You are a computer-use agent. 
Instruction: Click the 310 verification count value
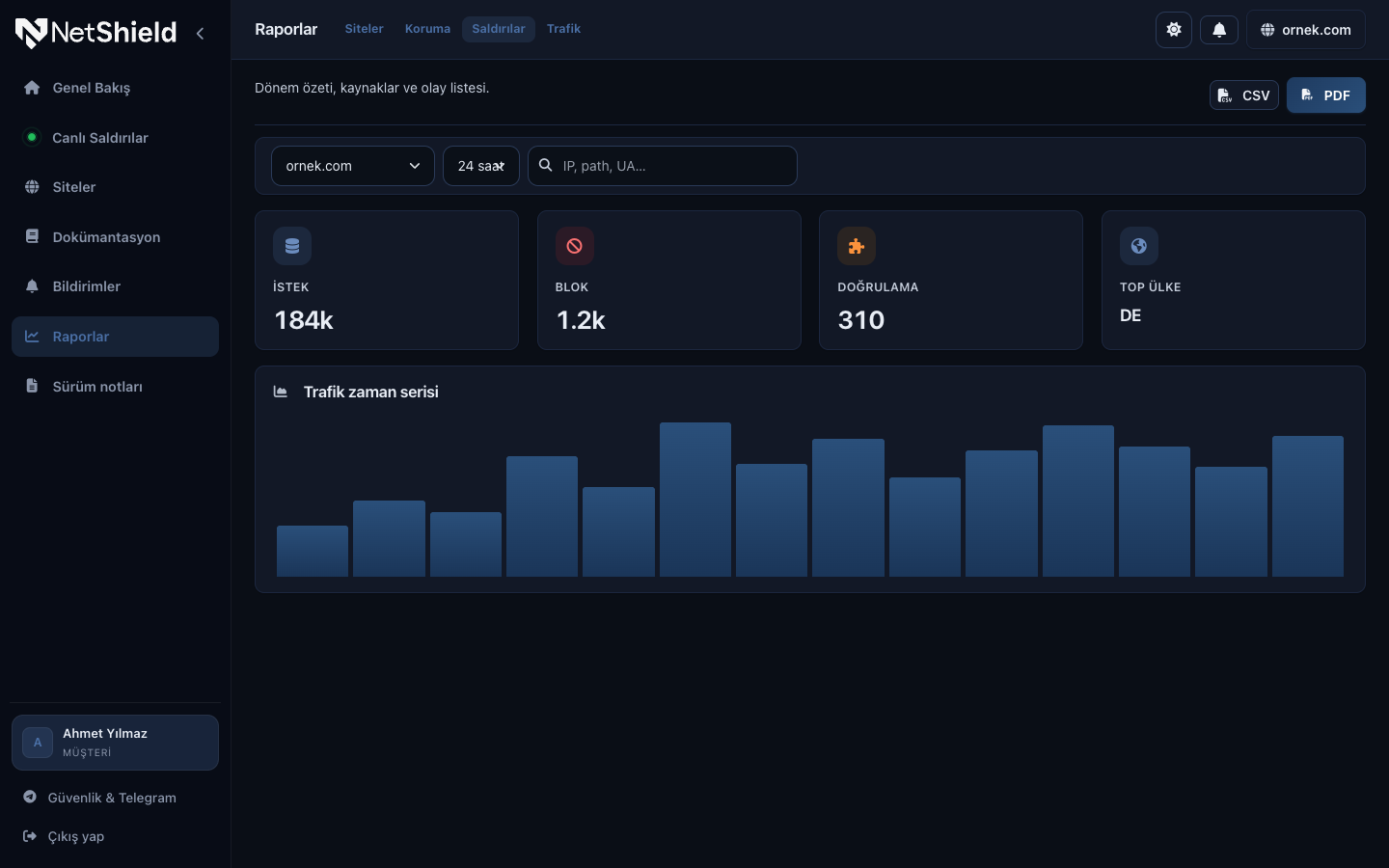click(x=861, y=320)
